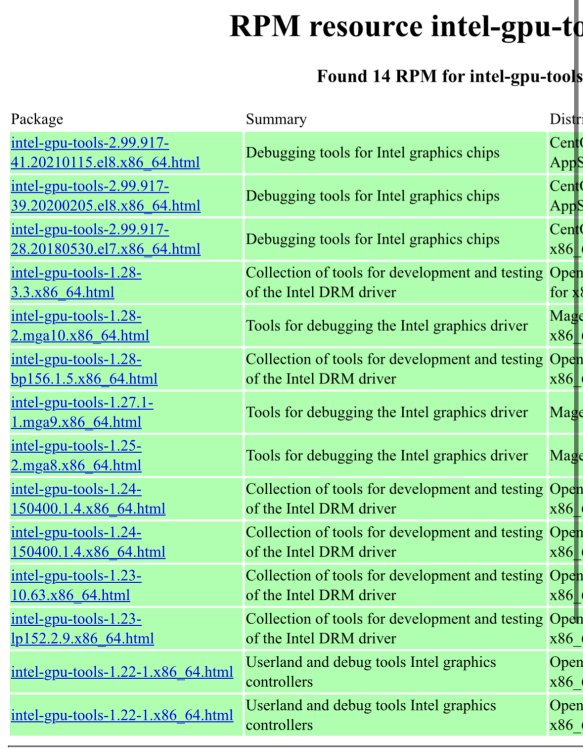The width and height of the screenshot is (583, 750).
Task: Follow the intel-gpu-tools-1.28-3.3.x86_64.html link
Action: (76, 282)
